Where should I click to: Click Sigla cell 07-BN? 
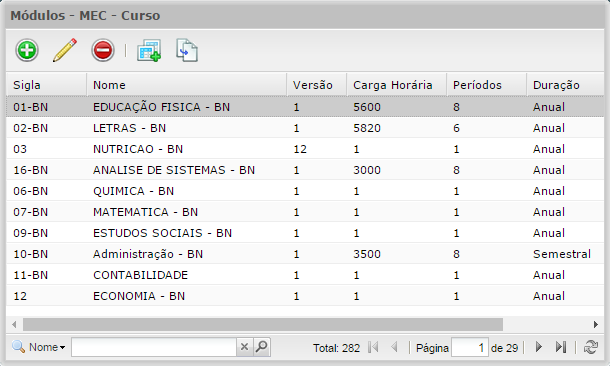31,212
